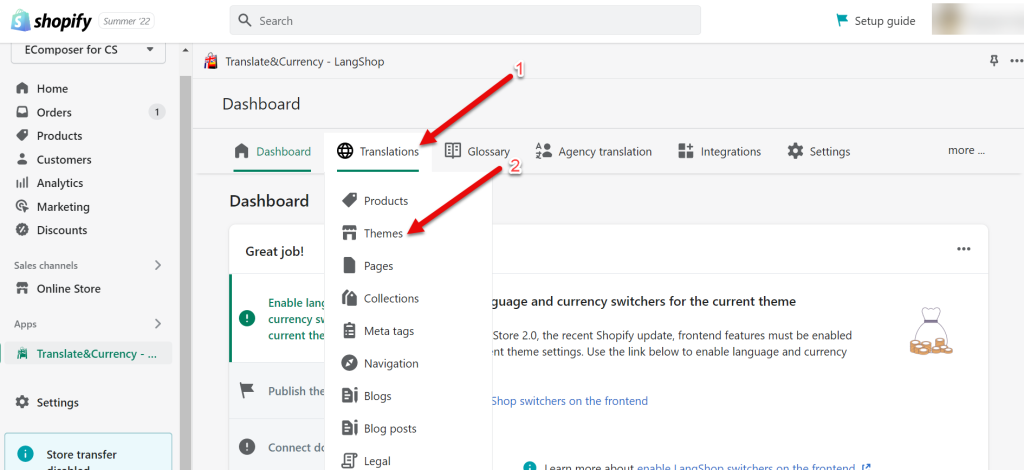This screenshot has height=470, width=1024.
Task: Click the sidebar scroll up arrow
Action: point(185,50)
